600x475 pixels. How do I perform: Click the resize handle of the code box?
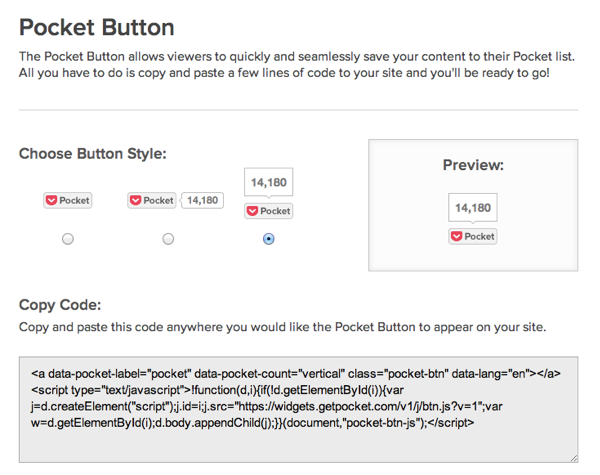click(x=574, y=458)
